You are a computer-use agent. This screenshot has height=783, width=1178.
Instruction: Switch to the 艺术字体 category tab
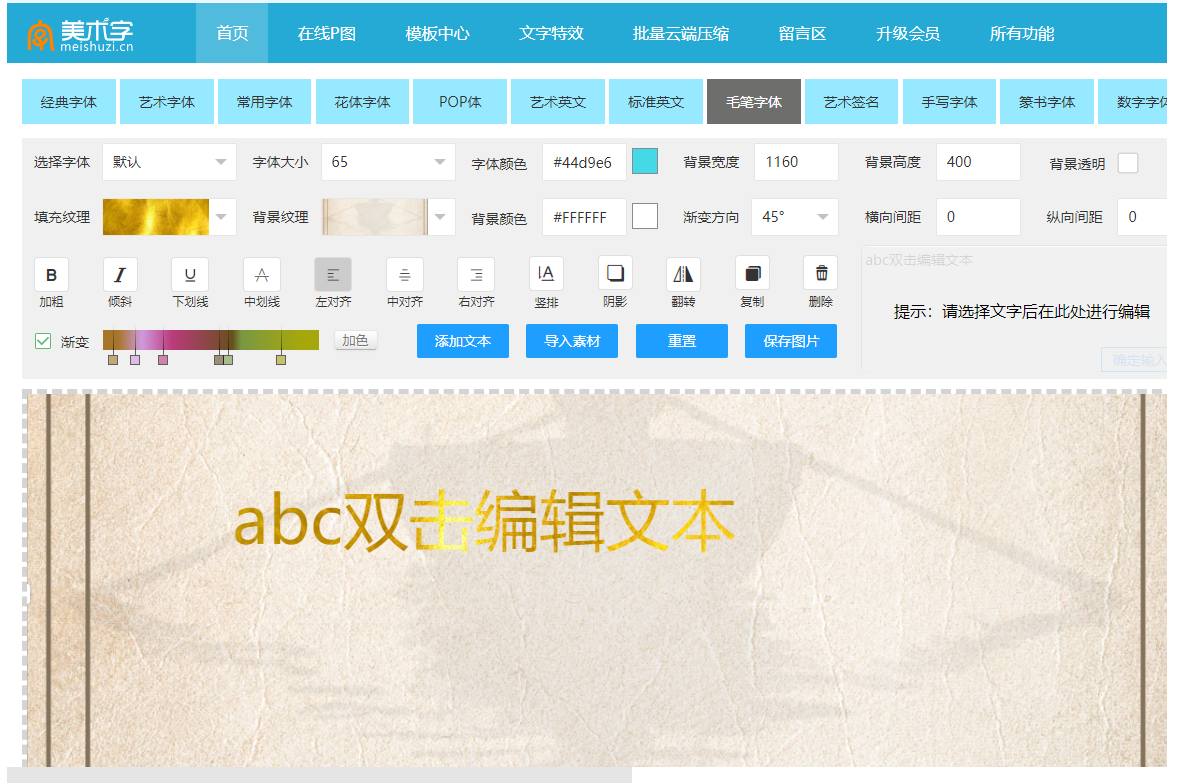point(167,101)
